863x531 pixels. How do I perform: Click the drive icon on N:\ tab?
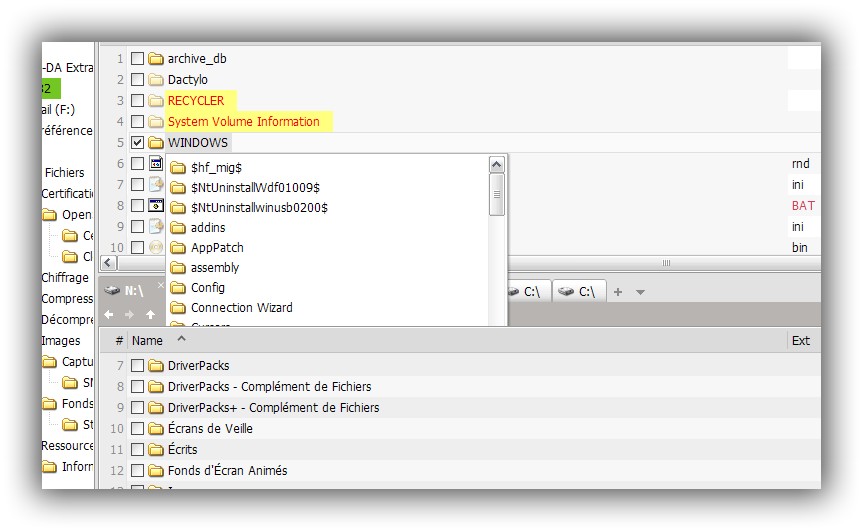113,291
